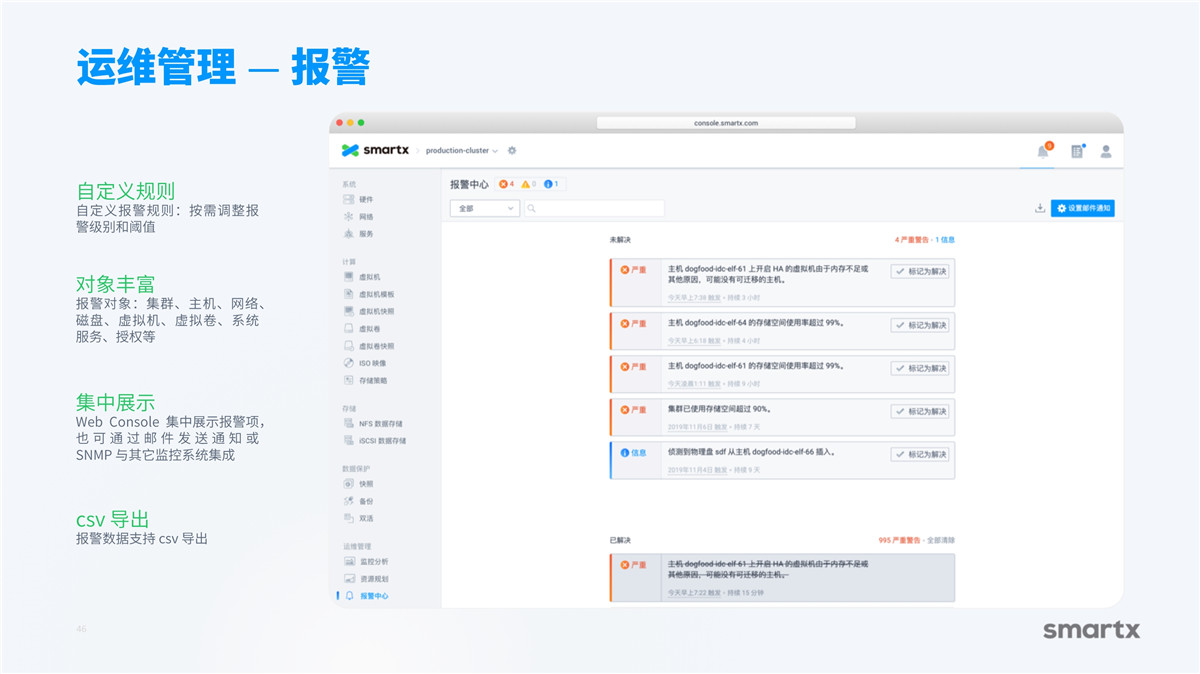Filter by warning alerts badge showing 0
The image size is (1200, 674).
(529, 184)
